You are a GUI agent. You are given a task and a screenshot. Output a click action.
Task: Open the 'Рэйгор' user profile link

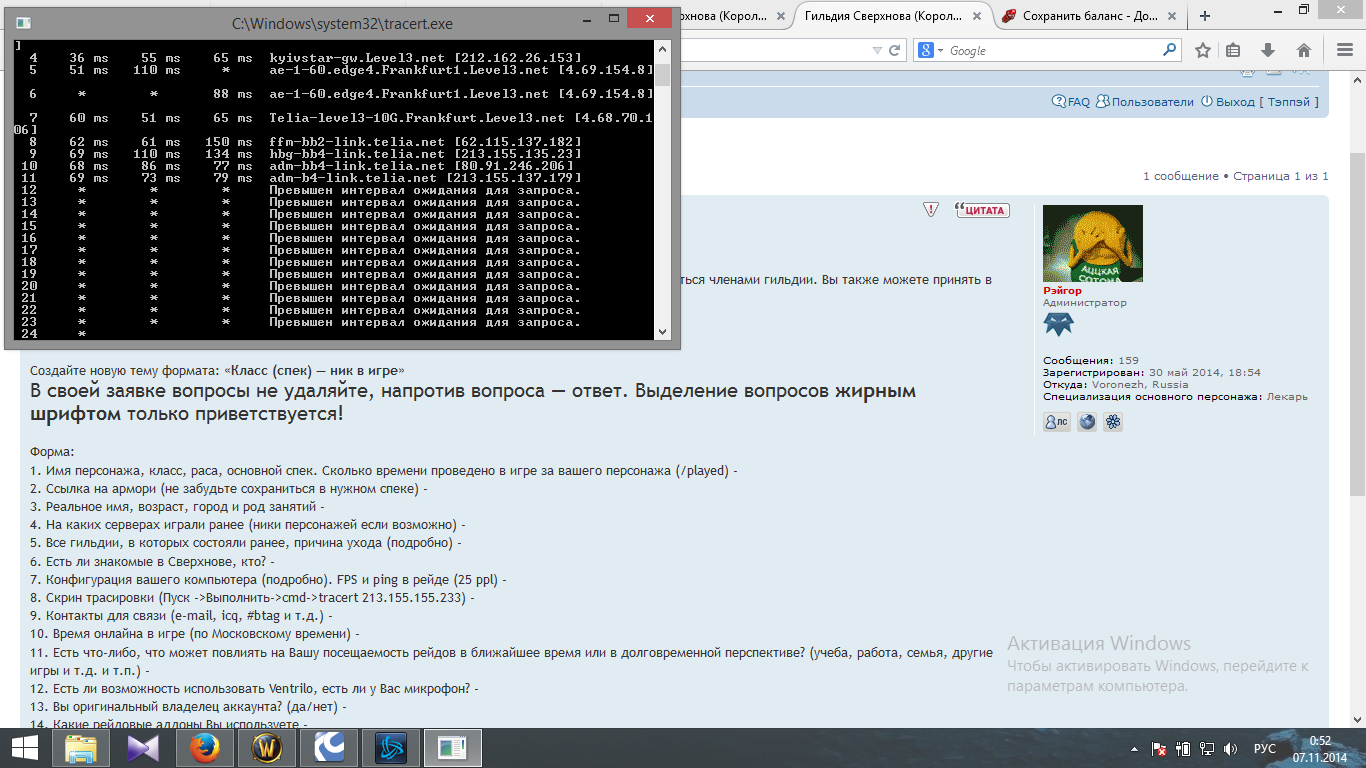pyautogui.click(x=1062, y=290)
